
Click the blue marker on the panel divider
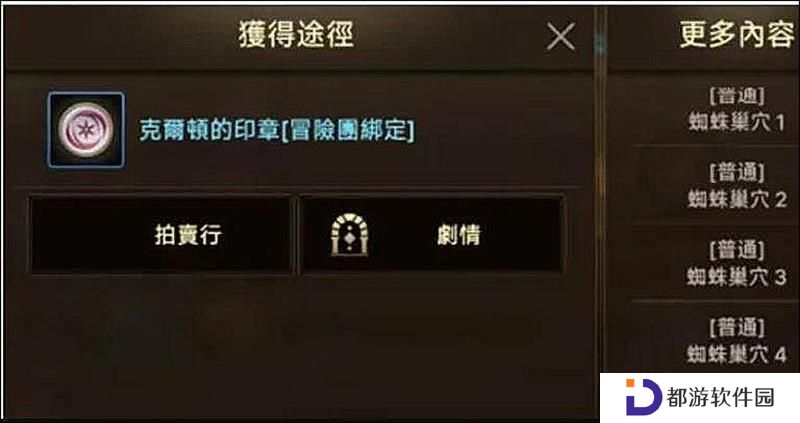coord(601,45)
